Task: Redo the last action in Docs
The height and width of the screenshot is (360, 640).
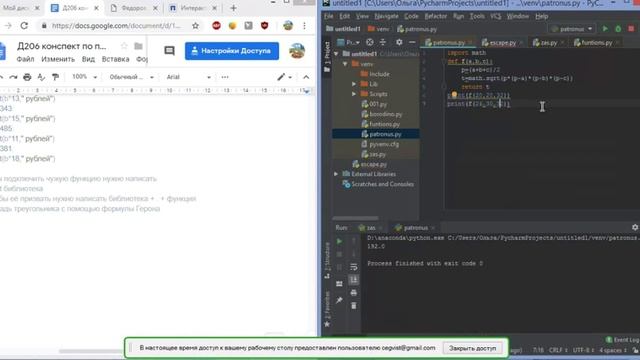Action: (x=13, y=77)
